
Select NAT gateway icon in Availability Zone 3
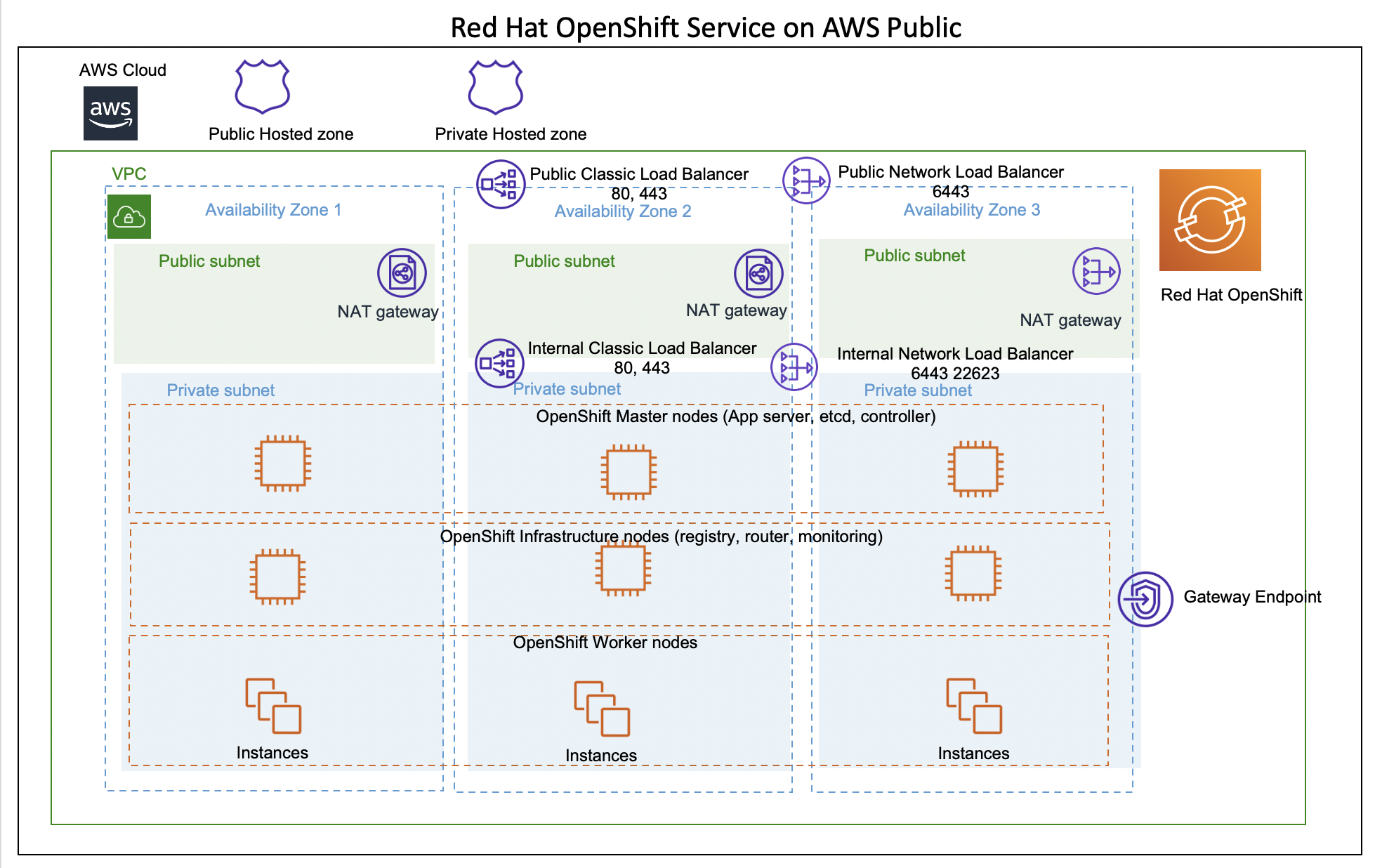click(x=1096, y=271)
